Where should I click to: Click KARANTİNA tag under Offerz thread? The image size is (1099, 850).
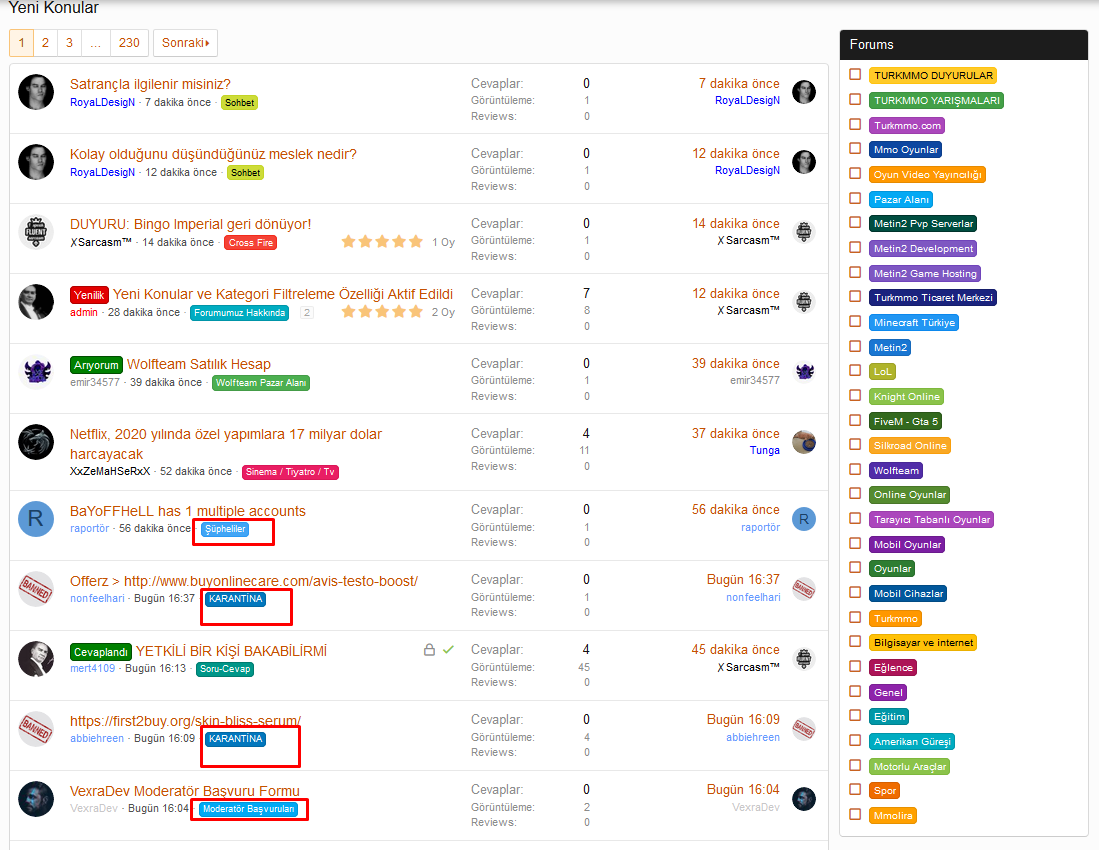236,598
